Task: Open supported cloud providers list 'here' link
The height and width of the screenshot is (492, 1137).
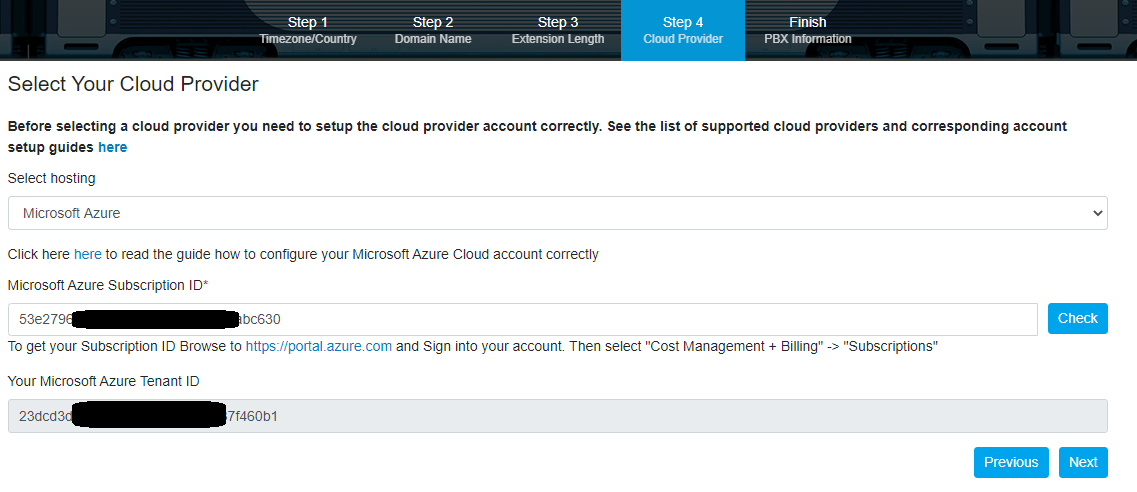Action: tap(112, 147)
